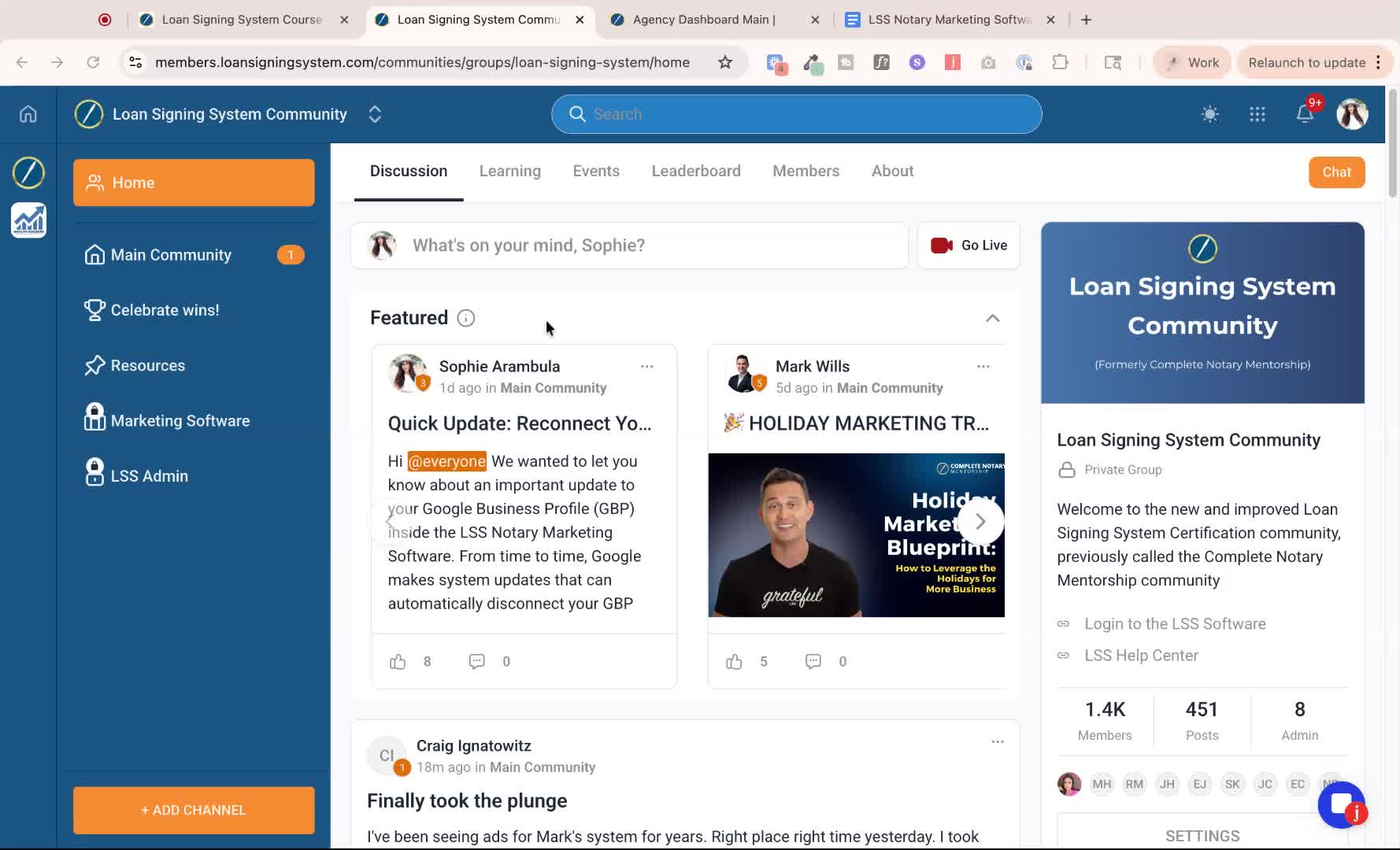Click the + ADD CHANNEL button

194,810
